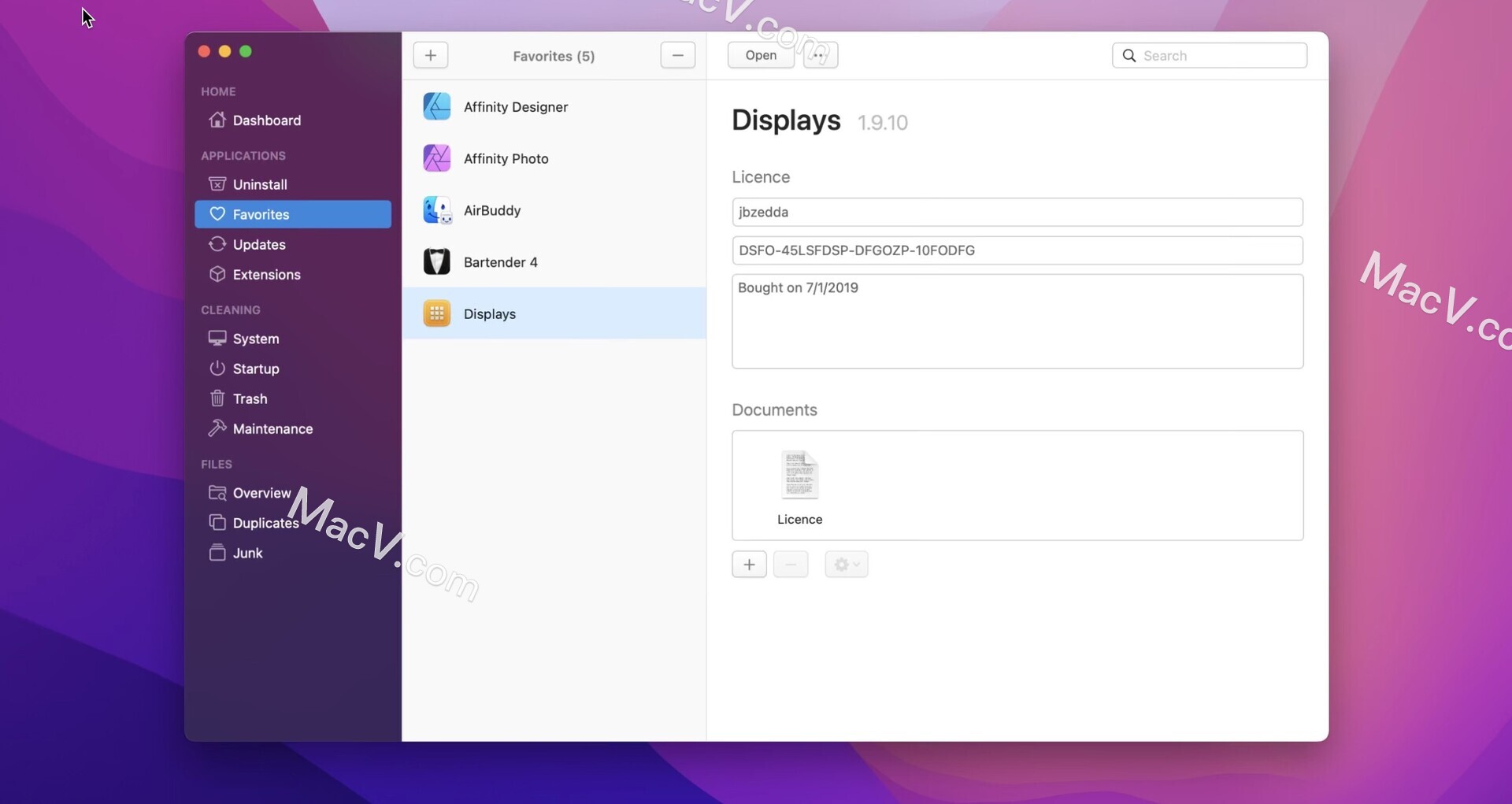Add a document with plus button
The width and height of the screenshot is (1512, 804).
coord(750,565)
